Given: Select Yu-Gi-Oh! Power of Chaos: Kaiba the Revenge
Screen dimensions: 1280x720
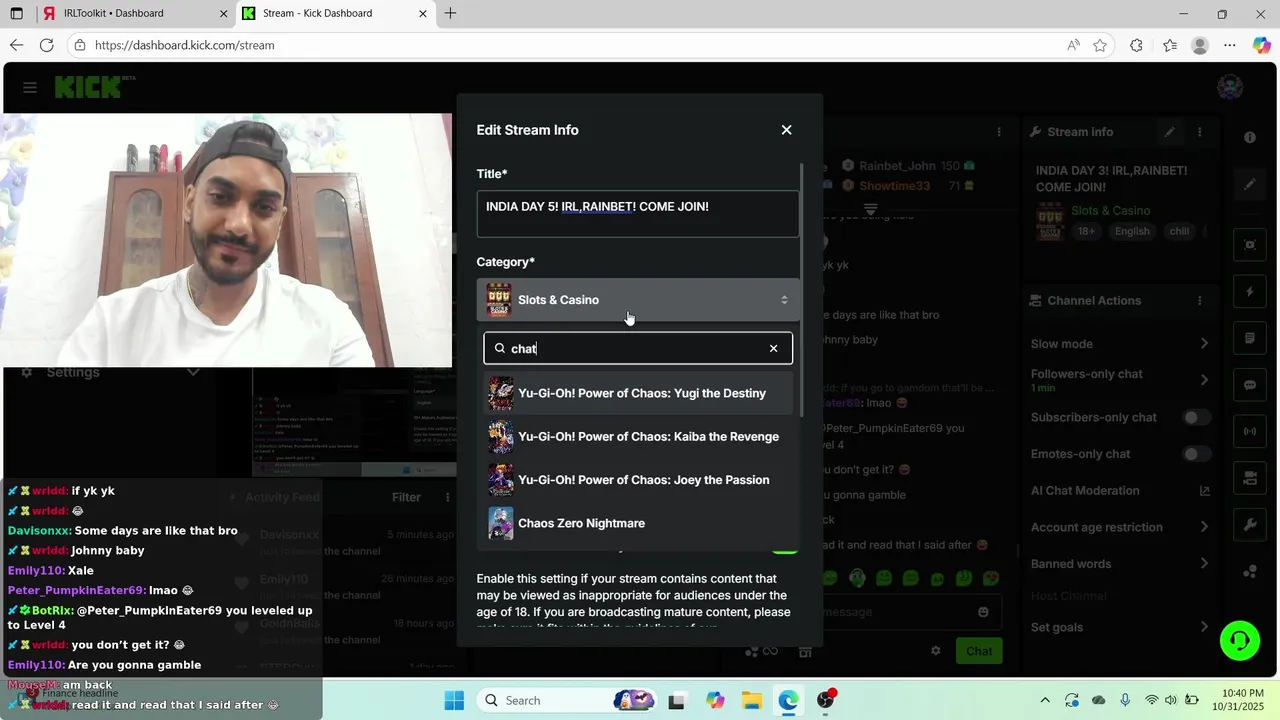Looking at the screenshot, I should click(x=638, y=437).
